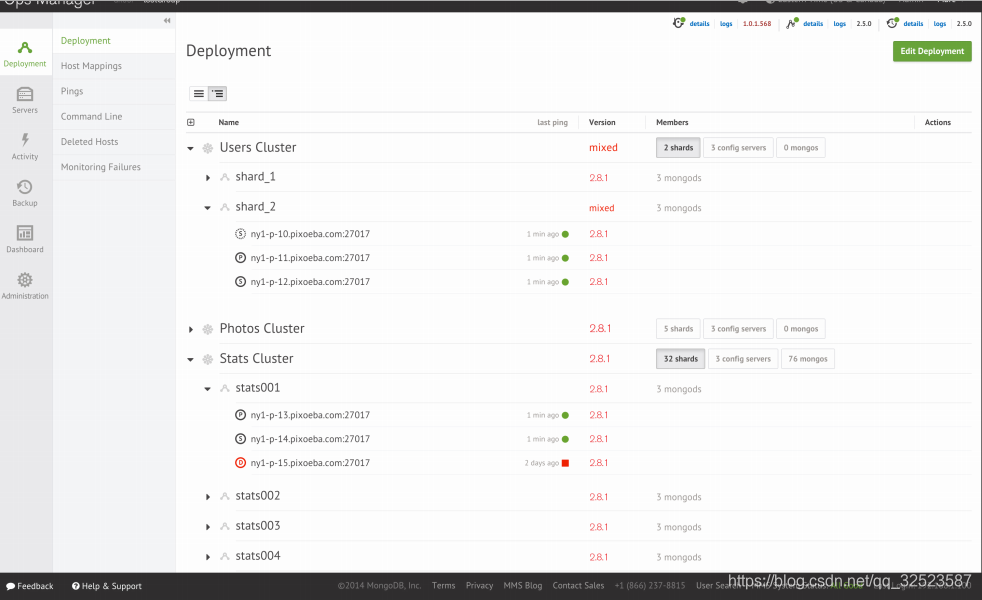Image resolution: width=982 pixels, height=600 pixels.
Task: Open the Backup section from the sidebar
Action: click(x=25, y=190)
